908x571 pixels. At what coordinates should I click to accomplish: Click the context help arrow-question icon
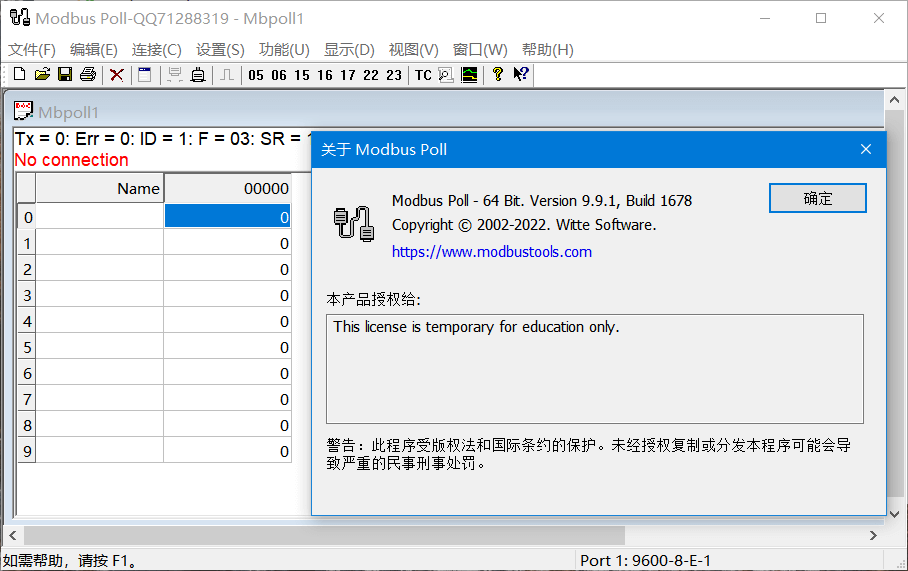[x=521, y=75]
